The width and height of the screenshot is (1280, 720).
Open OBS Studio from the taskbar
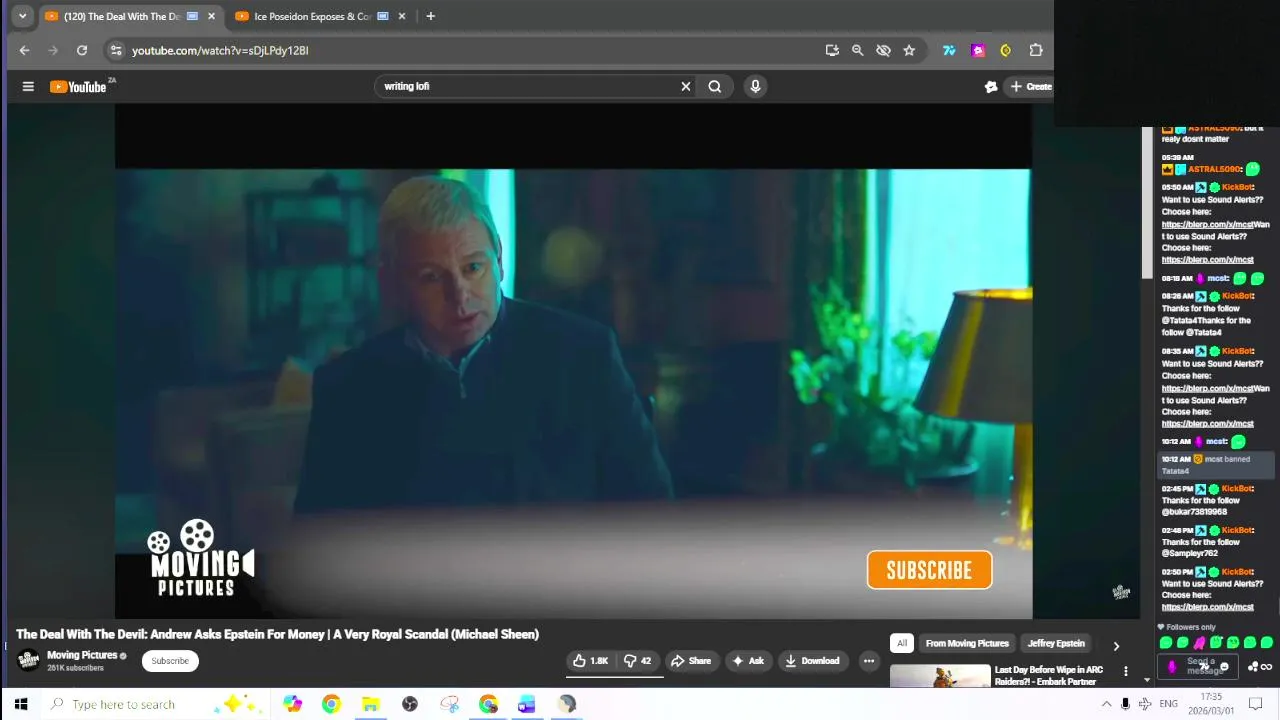coord(410,704)
